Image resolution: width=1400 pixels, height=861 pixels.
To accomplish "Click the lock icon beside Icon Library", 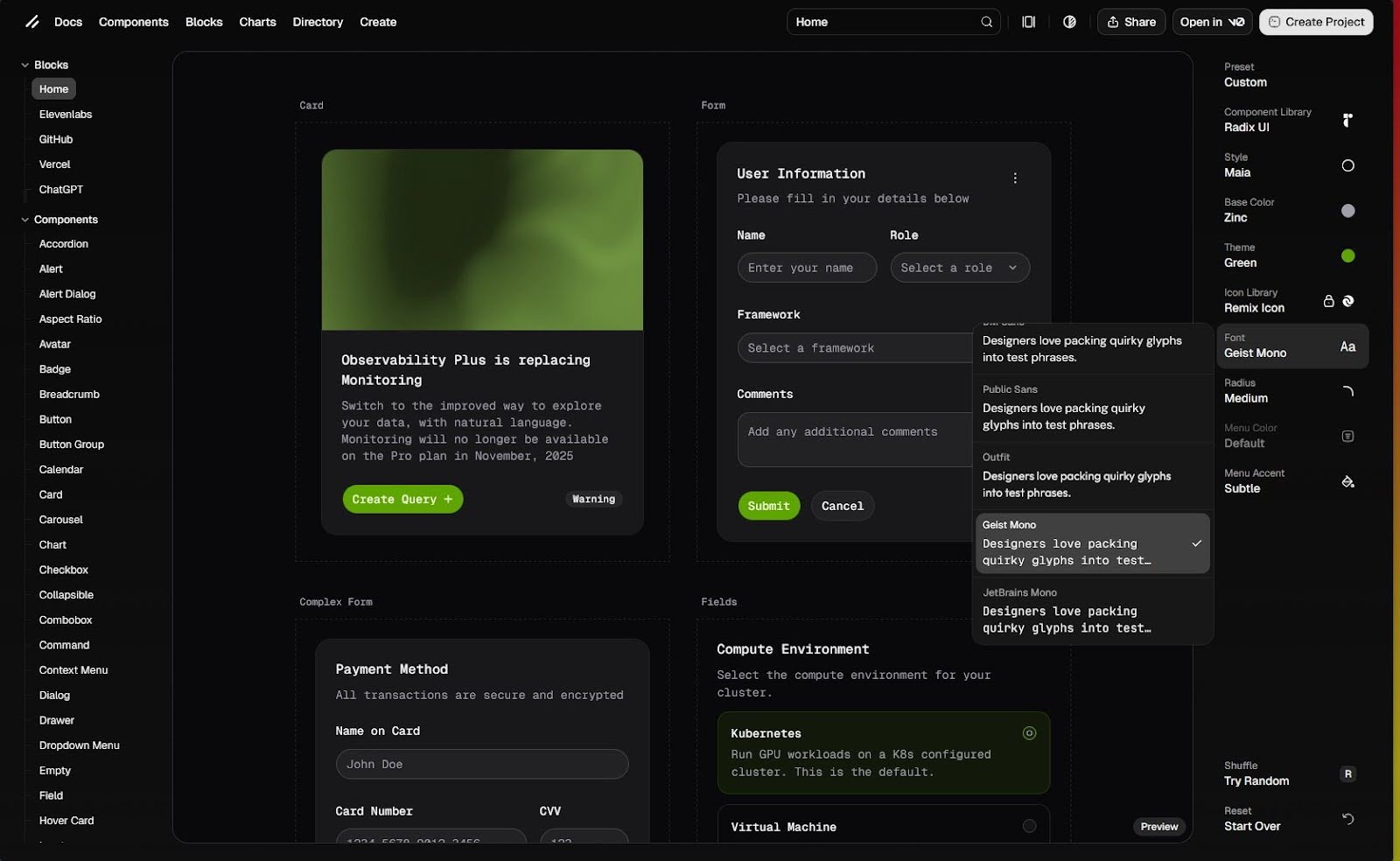I will pyautogui.click(x=1328, y=301).
